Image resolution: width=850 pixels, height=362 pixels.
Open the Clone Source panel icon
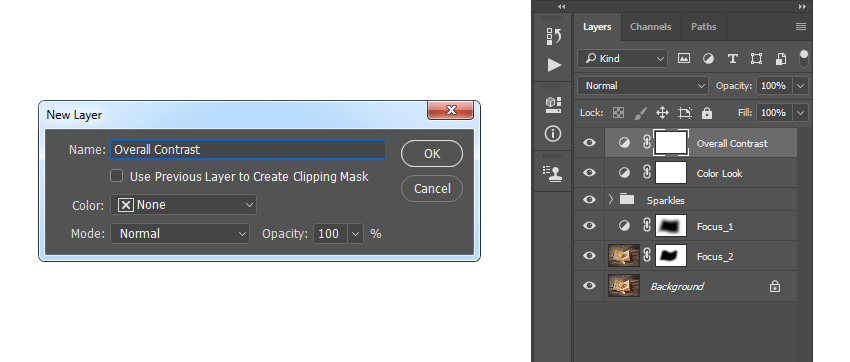coord(553,173)
